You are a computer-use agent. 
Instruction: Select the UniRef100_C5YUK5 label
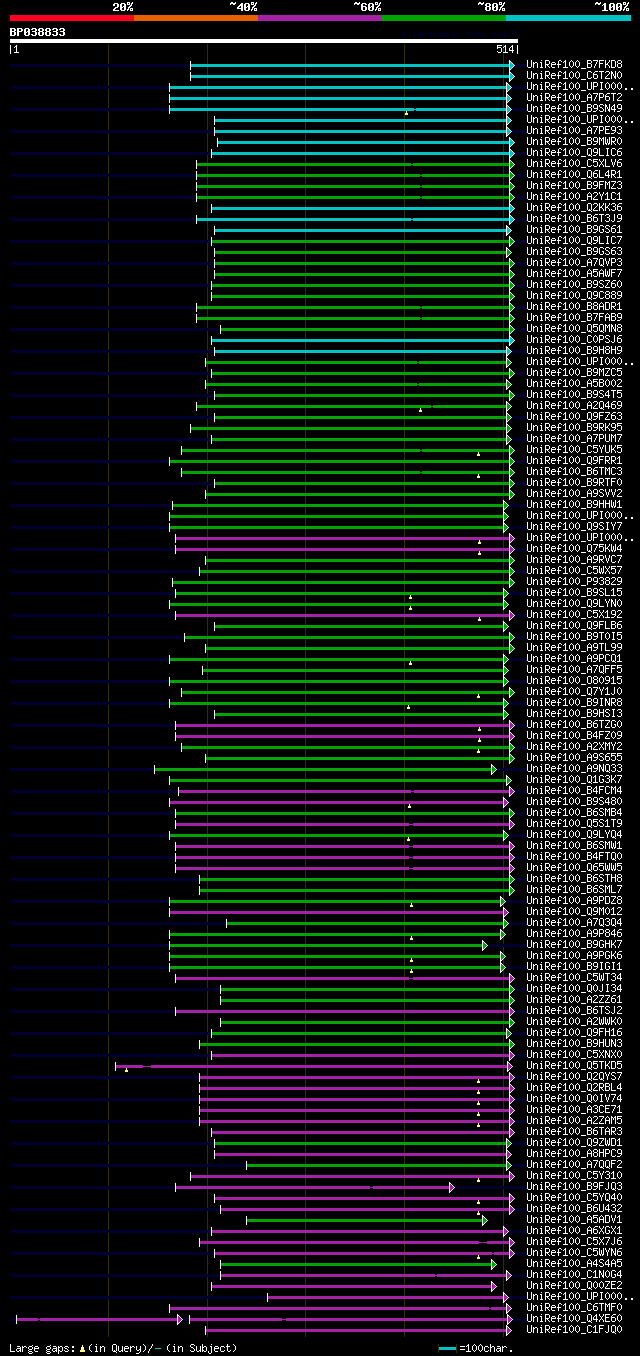[x=574, y=449]
